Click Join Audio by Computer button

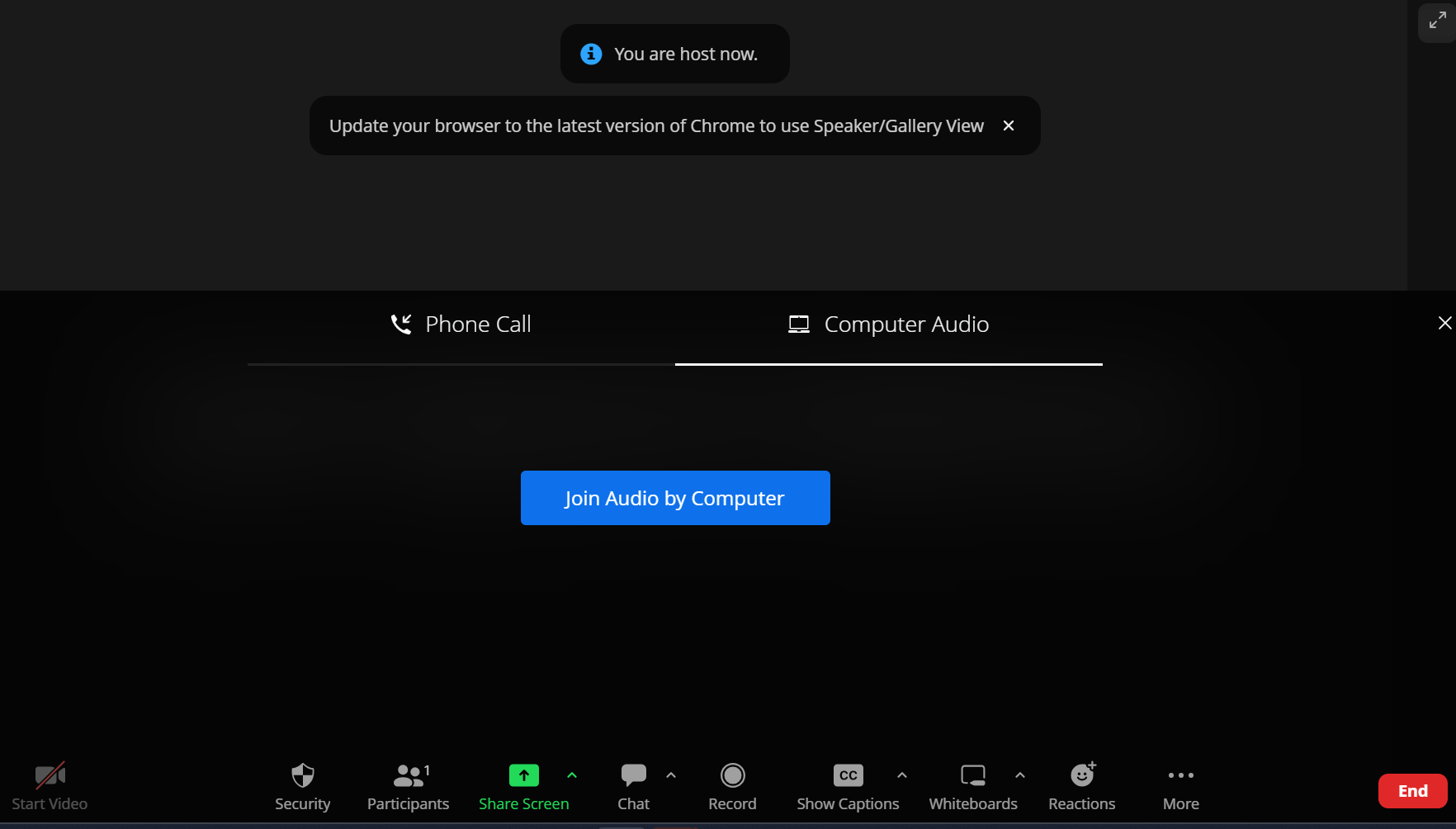click(x=675, y=498)
